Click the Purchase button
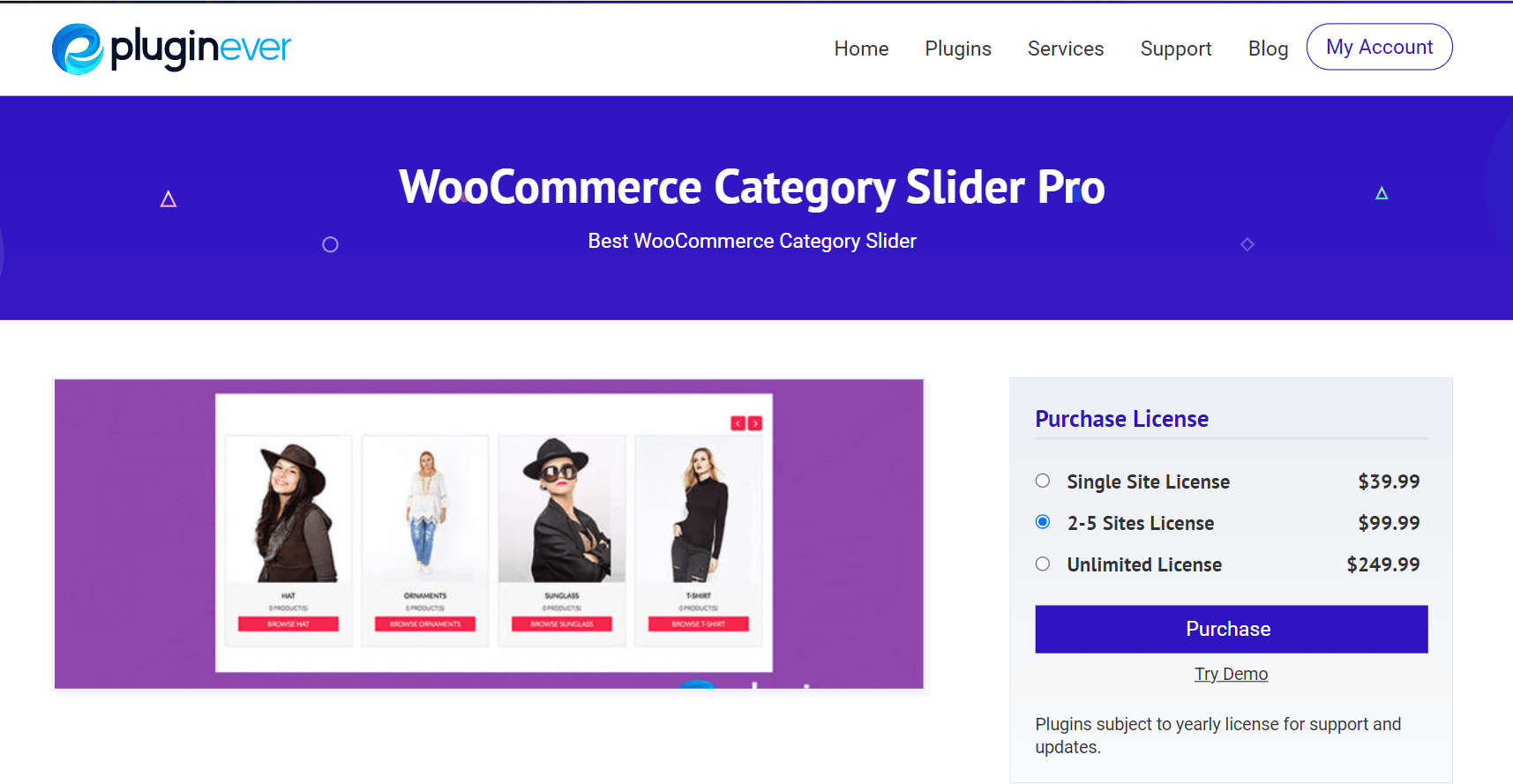 click(x=1232, y=629)
